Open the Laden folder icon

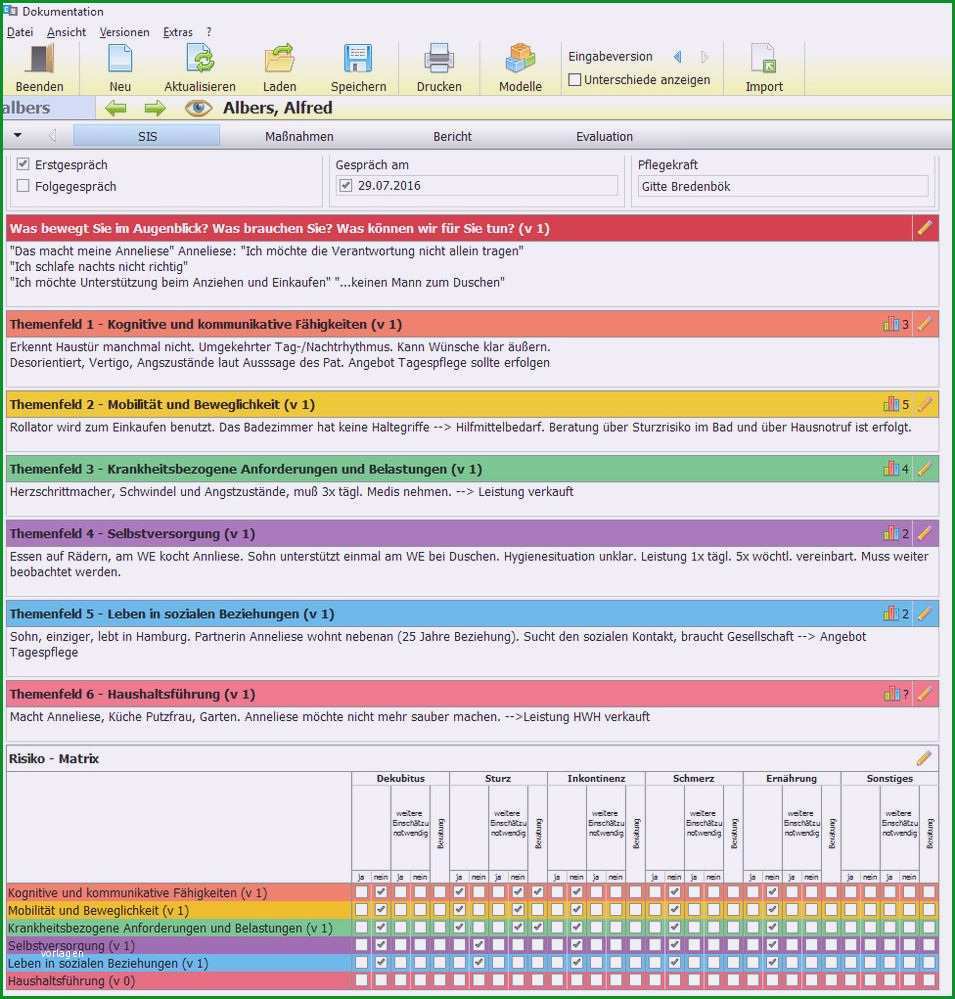click(279, 59)
